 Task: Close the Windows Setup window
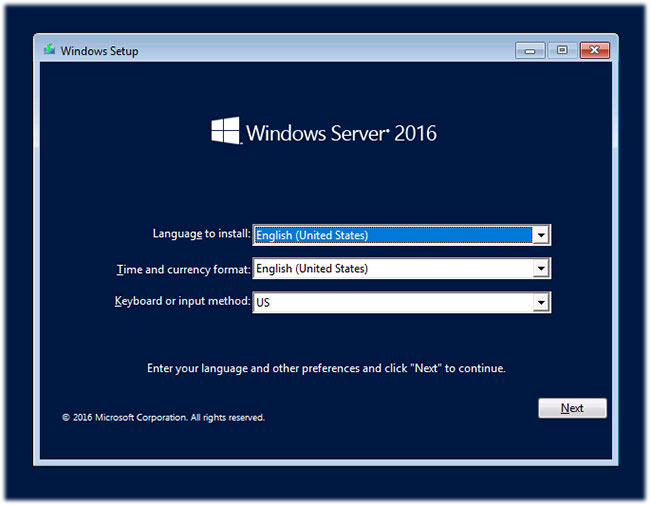594,51
